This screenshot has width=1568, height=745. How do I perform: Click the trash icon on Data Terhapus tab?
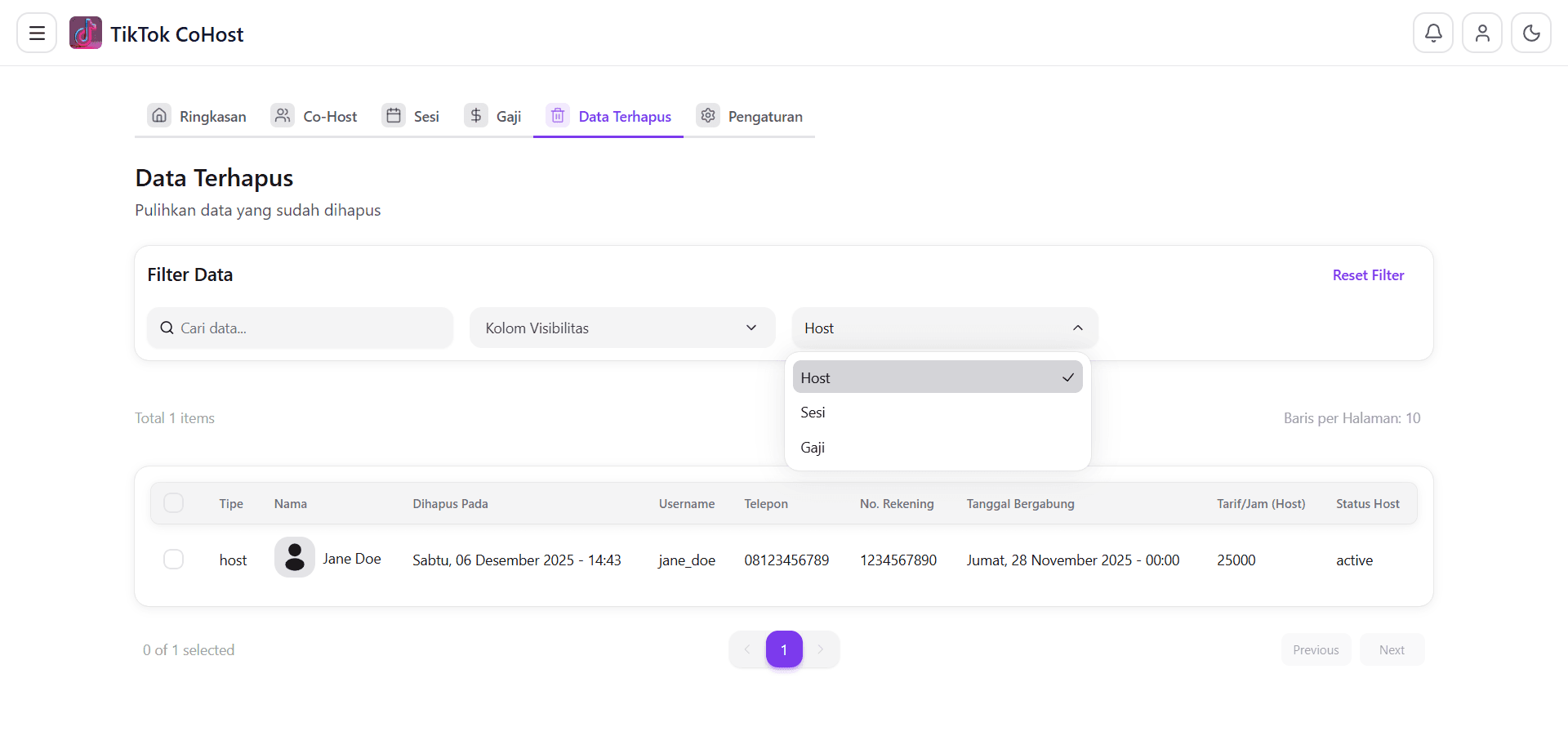[x=558, y=115]
